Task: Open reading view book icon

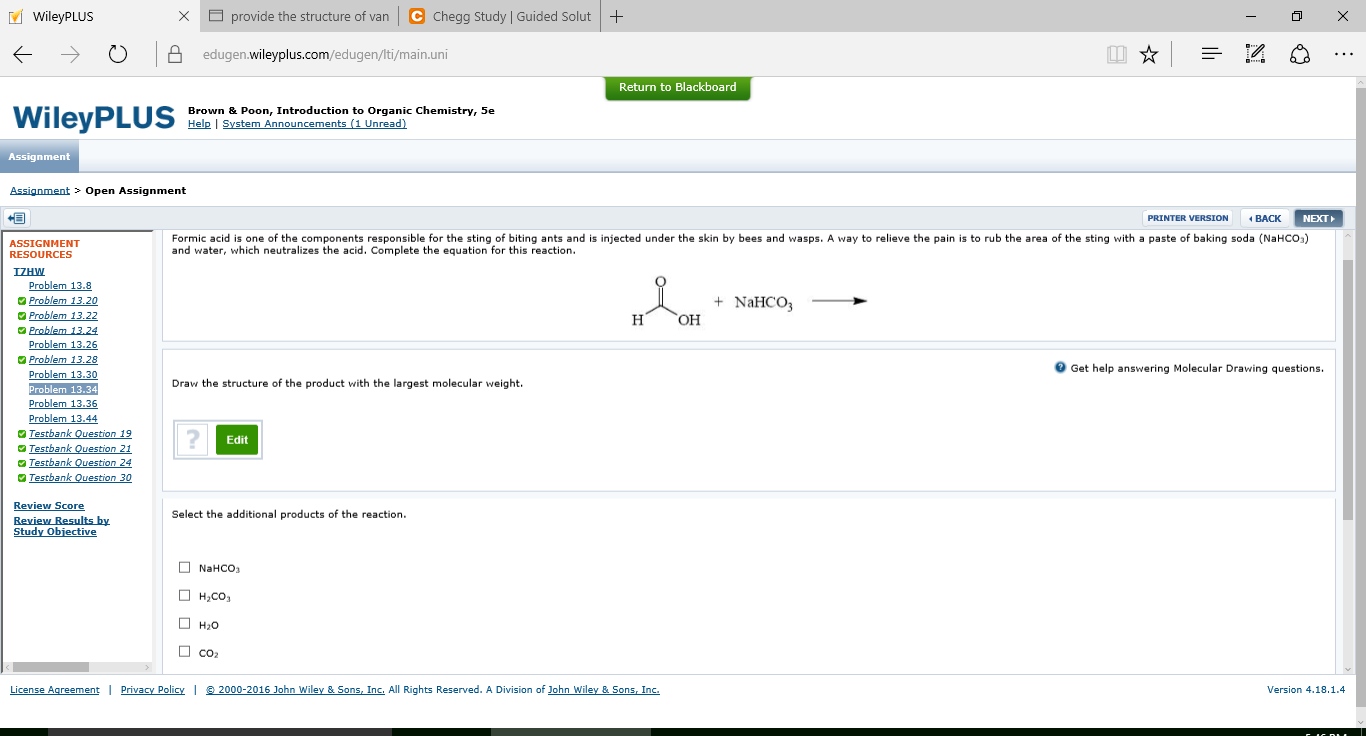Action: pyautogui.click(x=1116, y=55)
